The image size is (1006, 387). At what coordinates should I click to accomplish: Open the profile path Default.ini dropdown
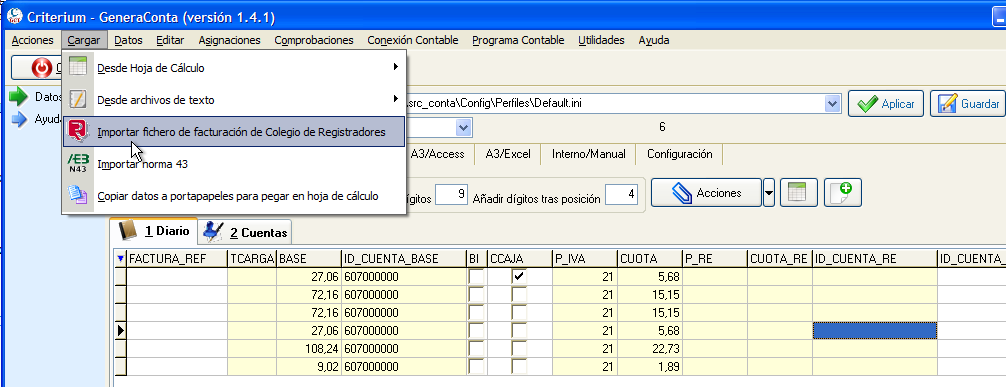832,103
